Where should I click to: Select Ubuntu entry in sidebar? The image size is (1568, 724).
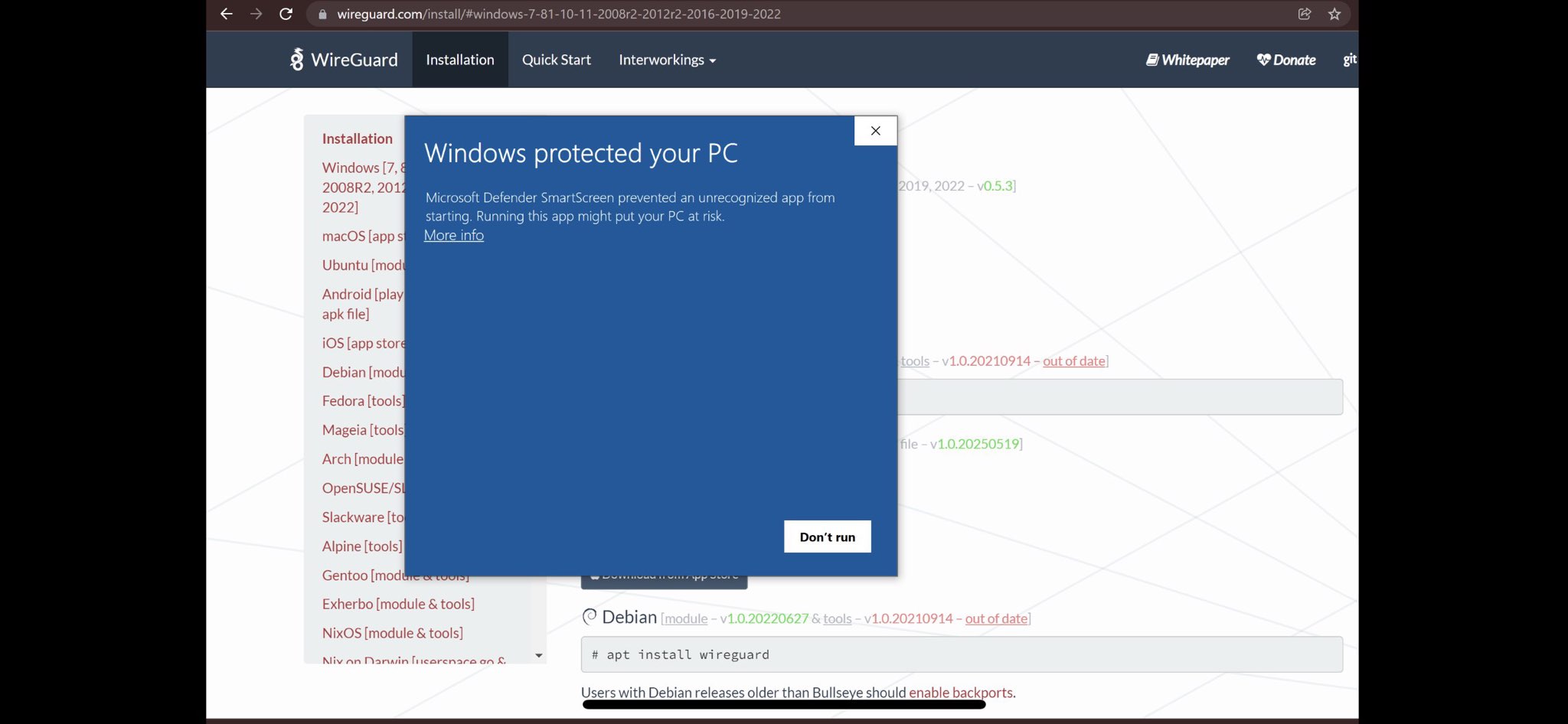click(364, 265)
